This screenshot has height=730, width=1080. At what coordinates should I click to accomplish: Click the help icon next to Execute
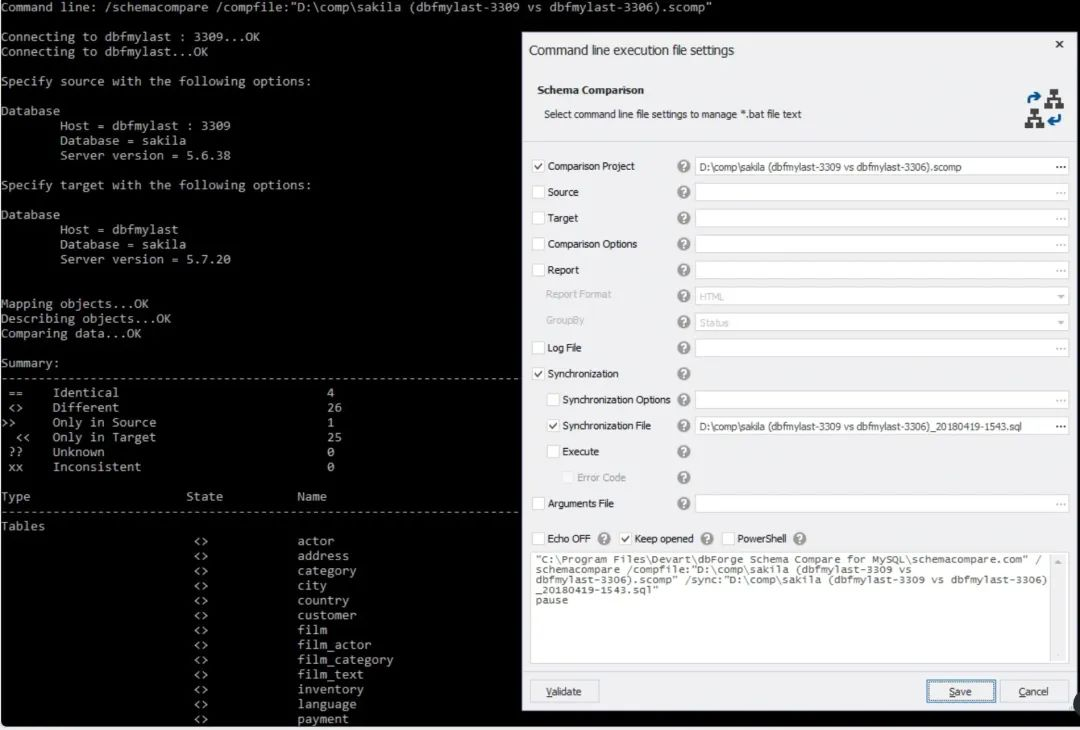point(683,451)
